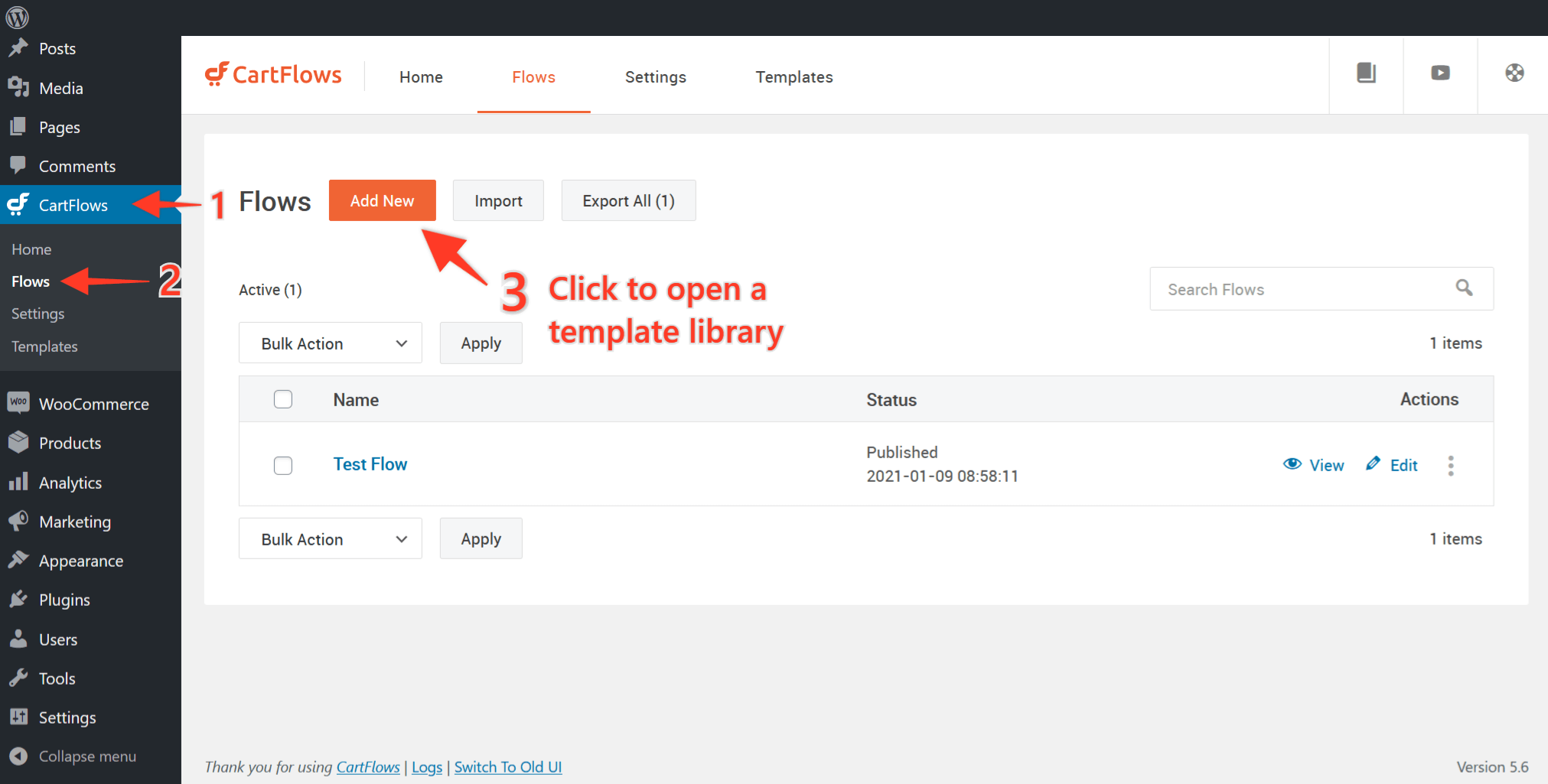Image resolution: width=1548 pixels, height=784 pixels.
Task: Focus the Search Flows input field
Action: pos(1301,289)
